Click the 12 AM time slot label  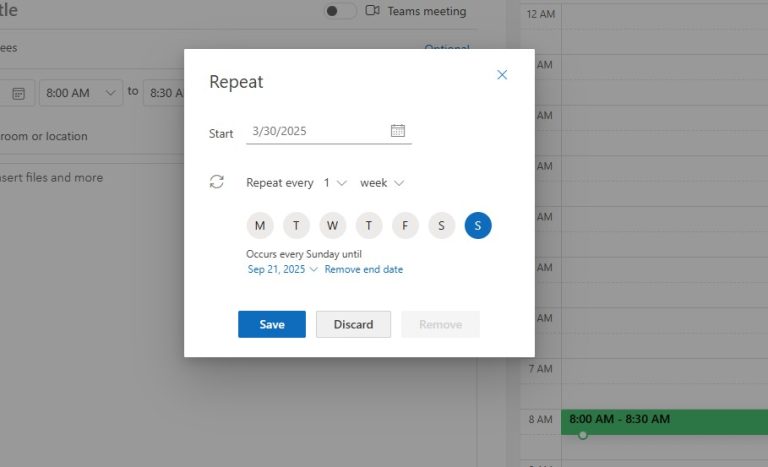pos(541,14)
